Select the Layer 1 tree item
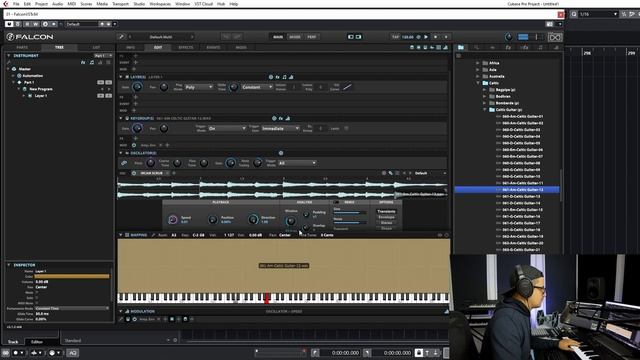Image resolution: width=640 pixels, height=360 pixels. click(x=41, y=96)
